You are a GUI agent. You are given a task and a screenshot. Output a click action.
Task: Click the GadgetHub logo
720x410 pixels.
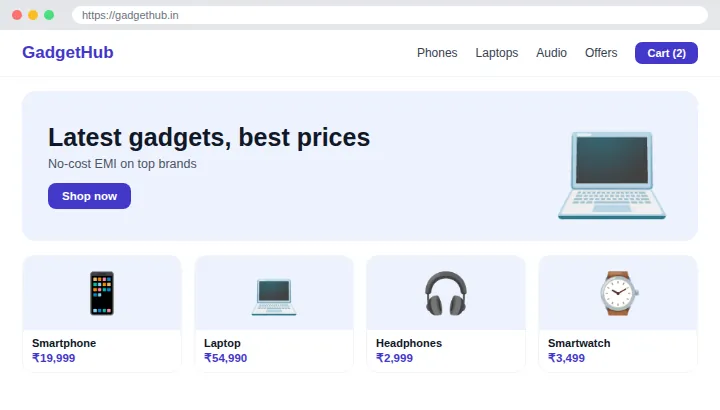point(68,52)
